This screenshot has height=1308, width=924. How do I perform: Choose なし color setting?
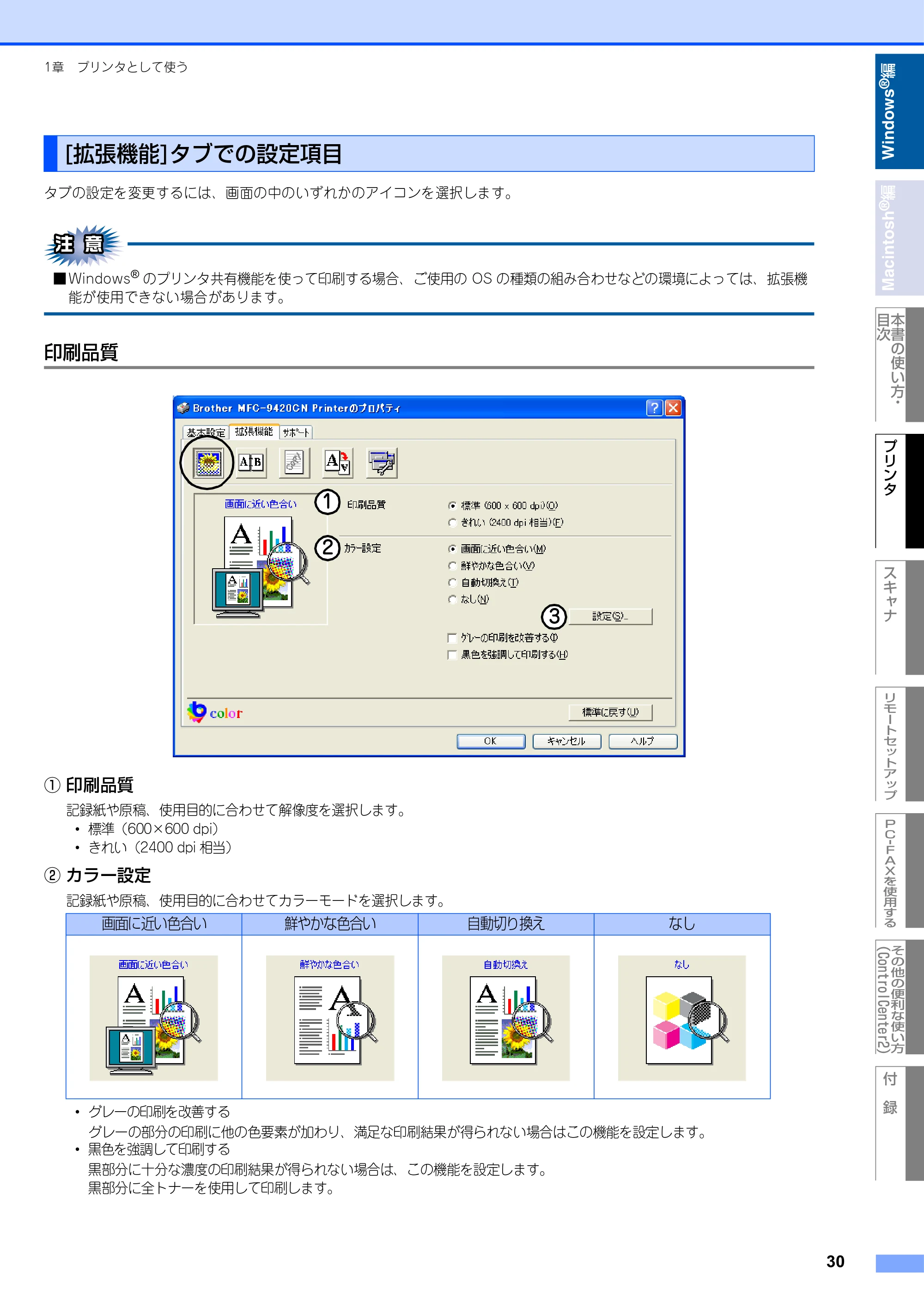click(x=452, y=599)
